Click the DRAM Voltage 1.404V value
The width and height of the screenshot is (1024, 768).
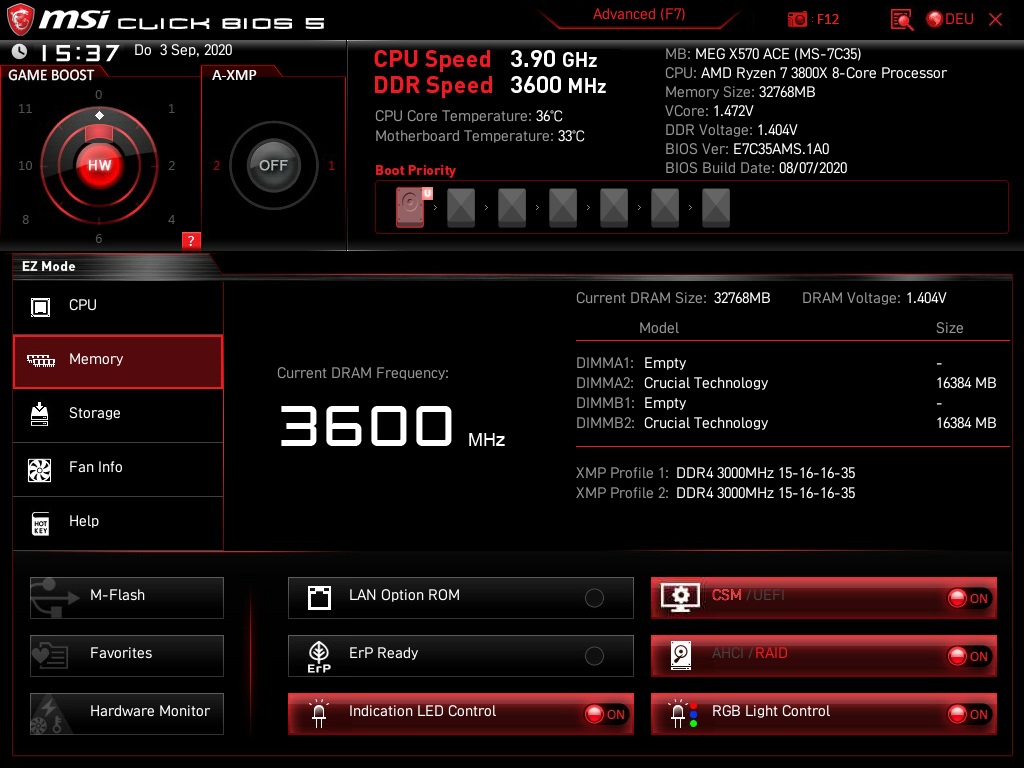point(926,298)
